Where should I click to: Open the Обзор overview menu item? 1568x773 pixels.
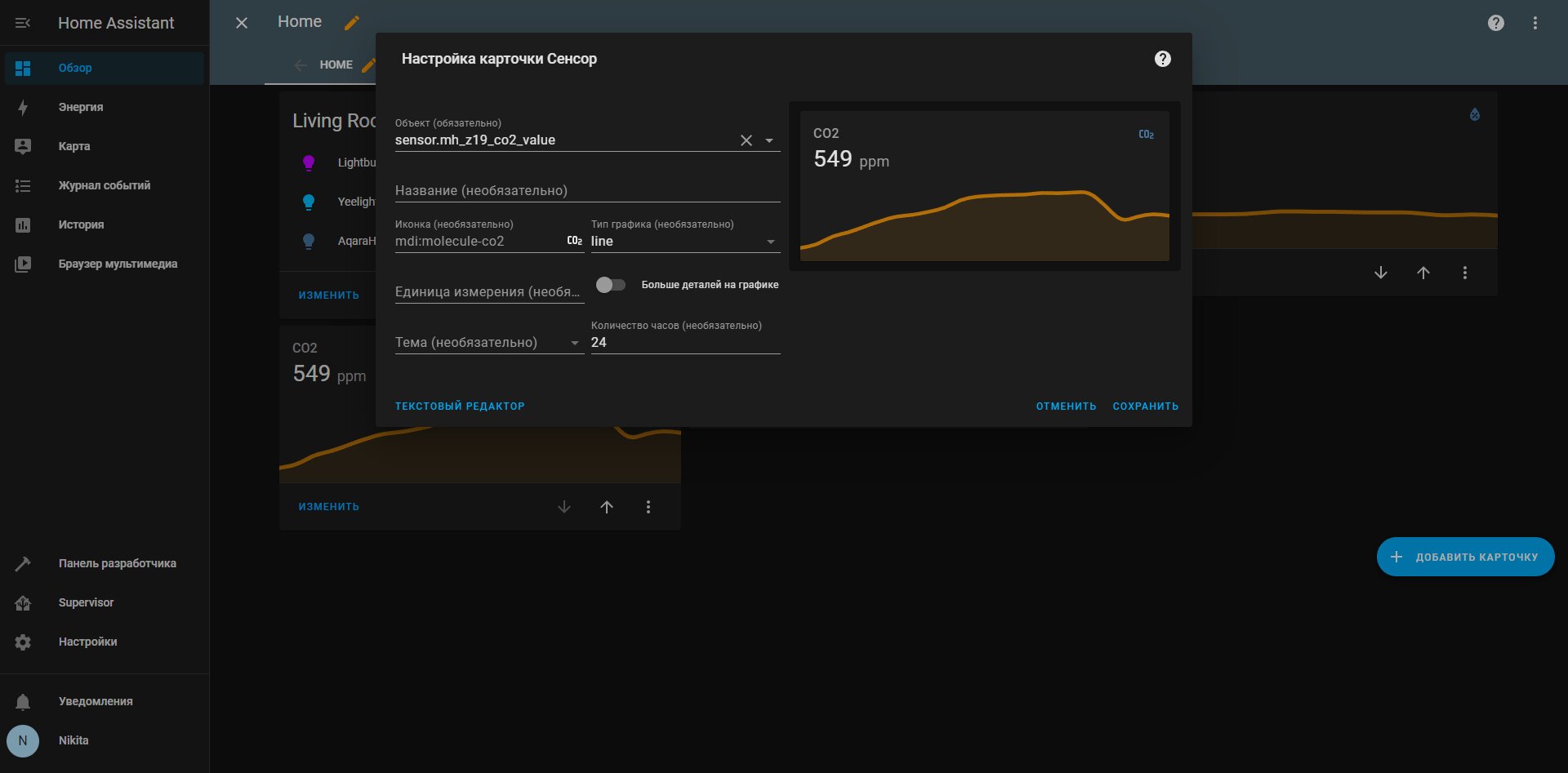(104, 68)
